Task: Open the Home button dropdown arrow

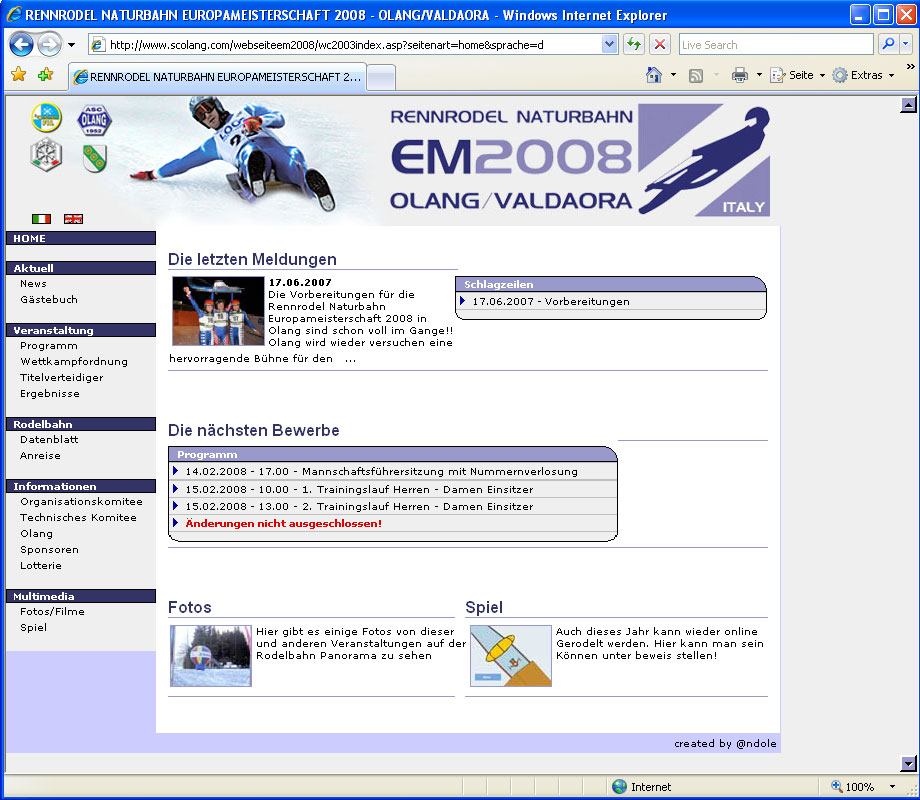Action: point(673,75)
